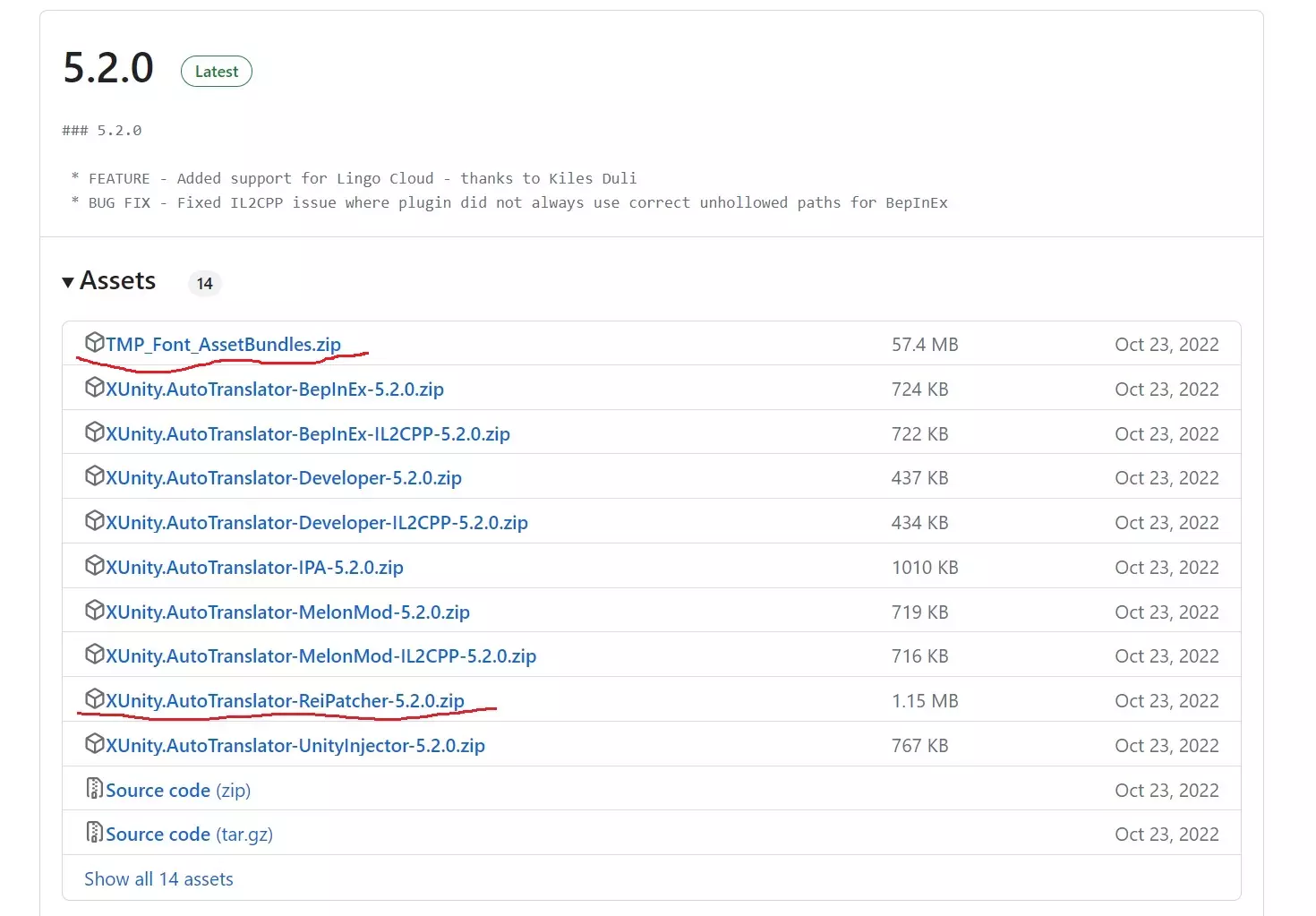Click package icon beside Developer-IL2CPP-5.2.0.zip
The width and height of the screenshot is (1316, 916).
(94, 520)
